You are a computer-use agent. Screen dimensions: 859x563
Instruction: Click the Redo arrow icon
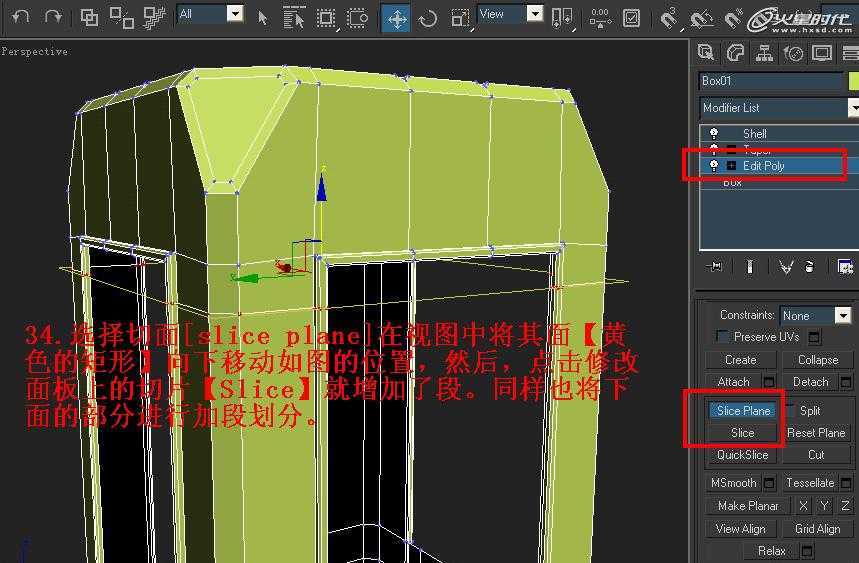coord(53,17)
